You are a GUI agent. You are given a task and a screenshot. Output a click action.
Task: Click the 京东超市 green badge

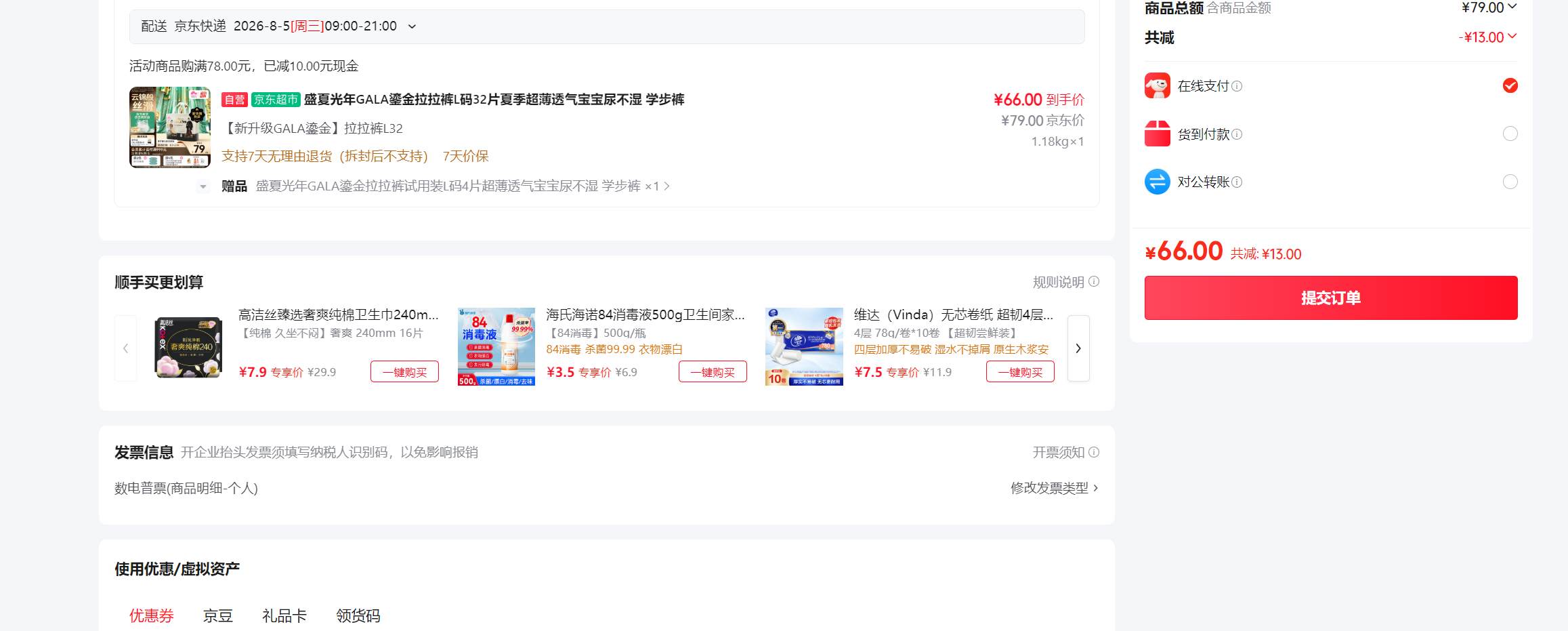[276, 100]
